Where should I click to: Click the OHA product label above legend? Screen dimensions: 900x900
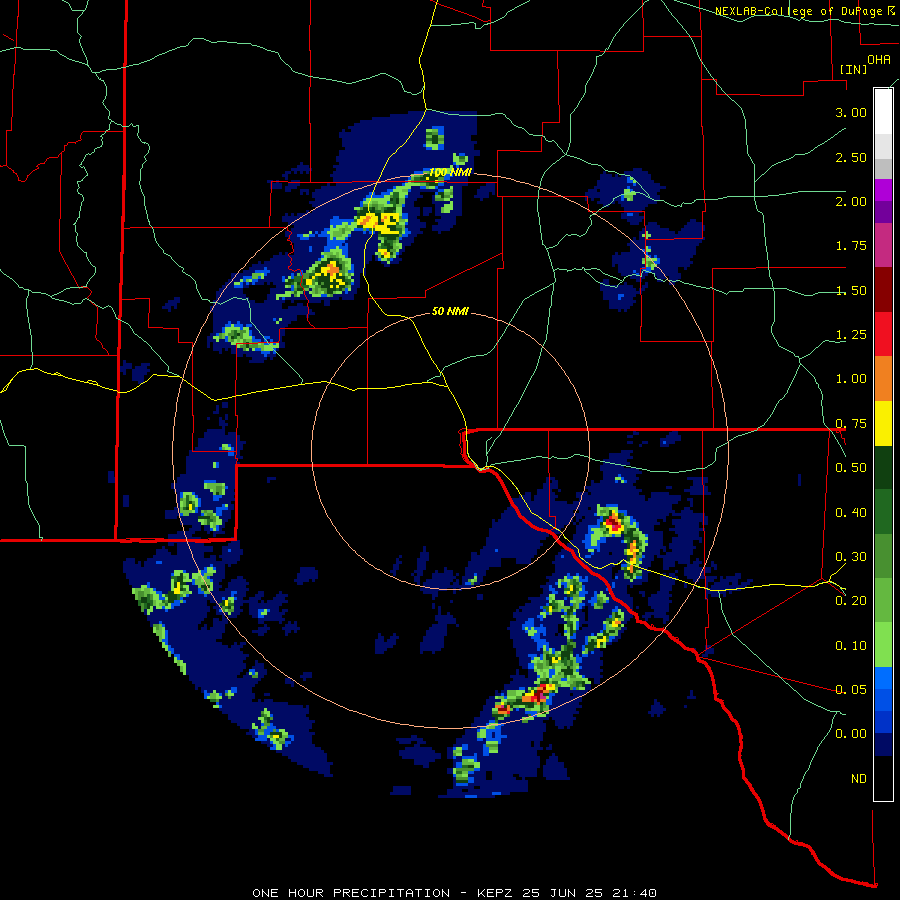click(x=879, y=59)
